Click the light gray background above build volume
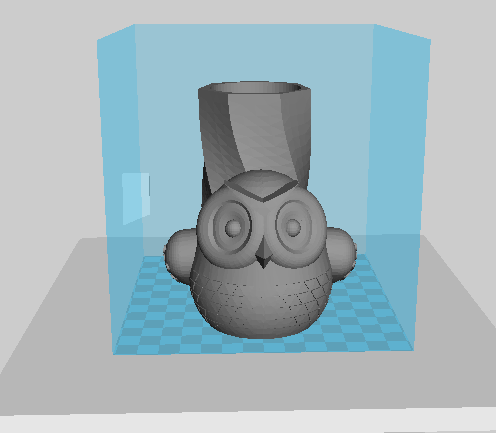This screenshot has width=496, height=433. click(x=248, y=12)
